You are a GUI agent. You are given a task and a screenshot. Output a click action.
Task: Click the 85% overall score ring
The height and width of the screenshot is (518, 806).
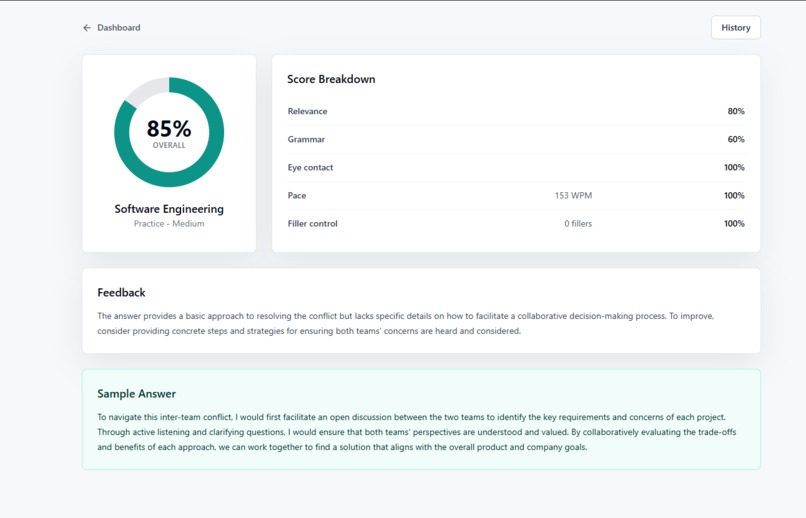[x=169, y=132]
